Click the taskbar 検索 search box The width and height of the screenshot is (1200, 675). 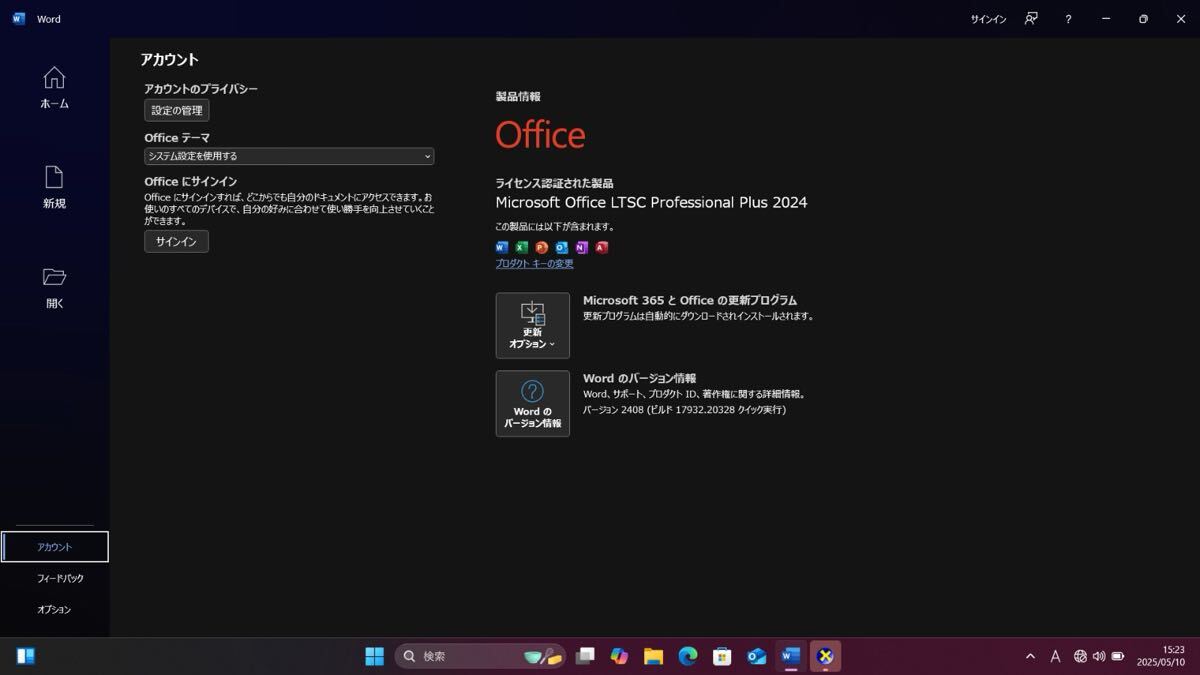(x=480, y=656)
